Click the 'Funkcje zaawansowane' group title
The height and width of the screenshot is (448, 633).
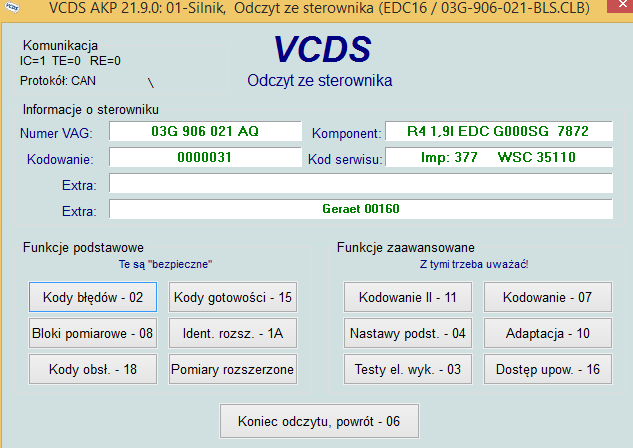(x=406, y=247)
